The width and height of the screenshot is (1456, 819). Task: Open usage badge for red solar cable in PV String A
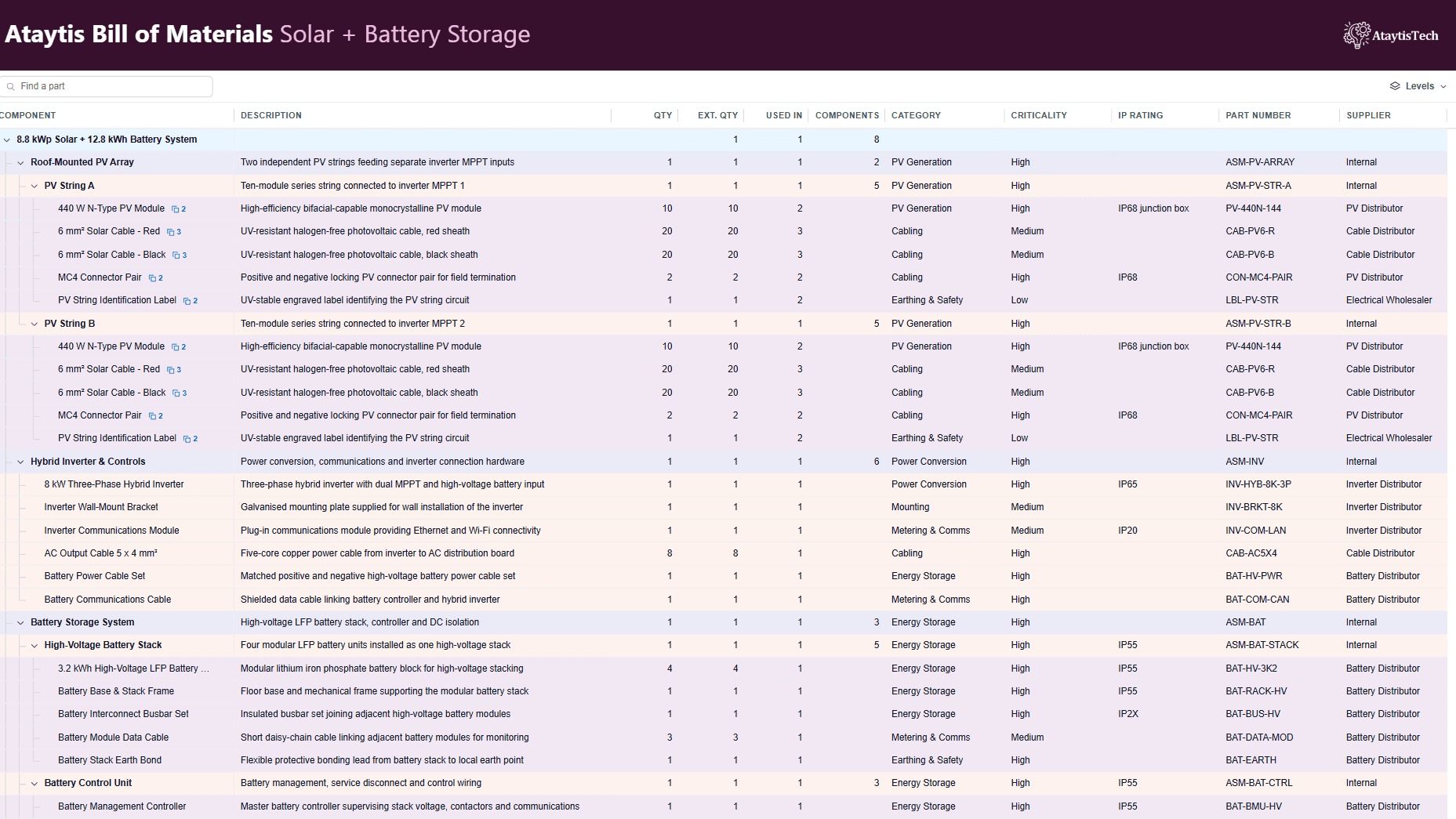point(174,232)
